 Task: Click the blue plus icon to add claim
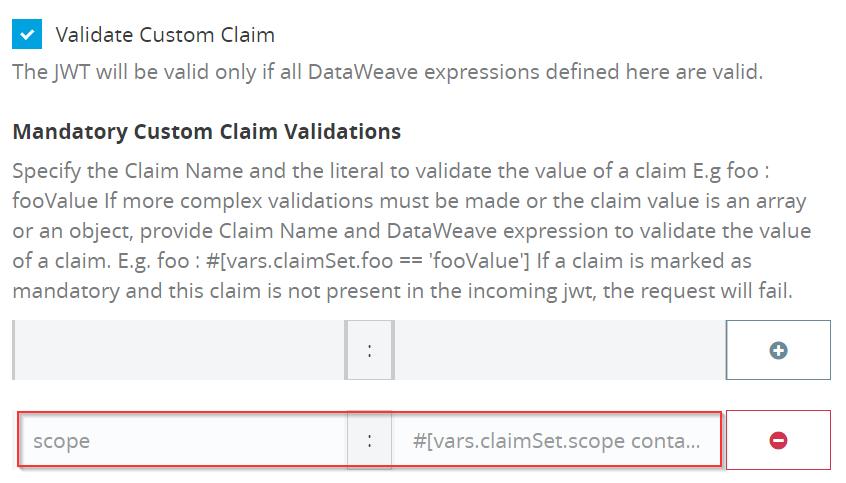coord(778,350)
